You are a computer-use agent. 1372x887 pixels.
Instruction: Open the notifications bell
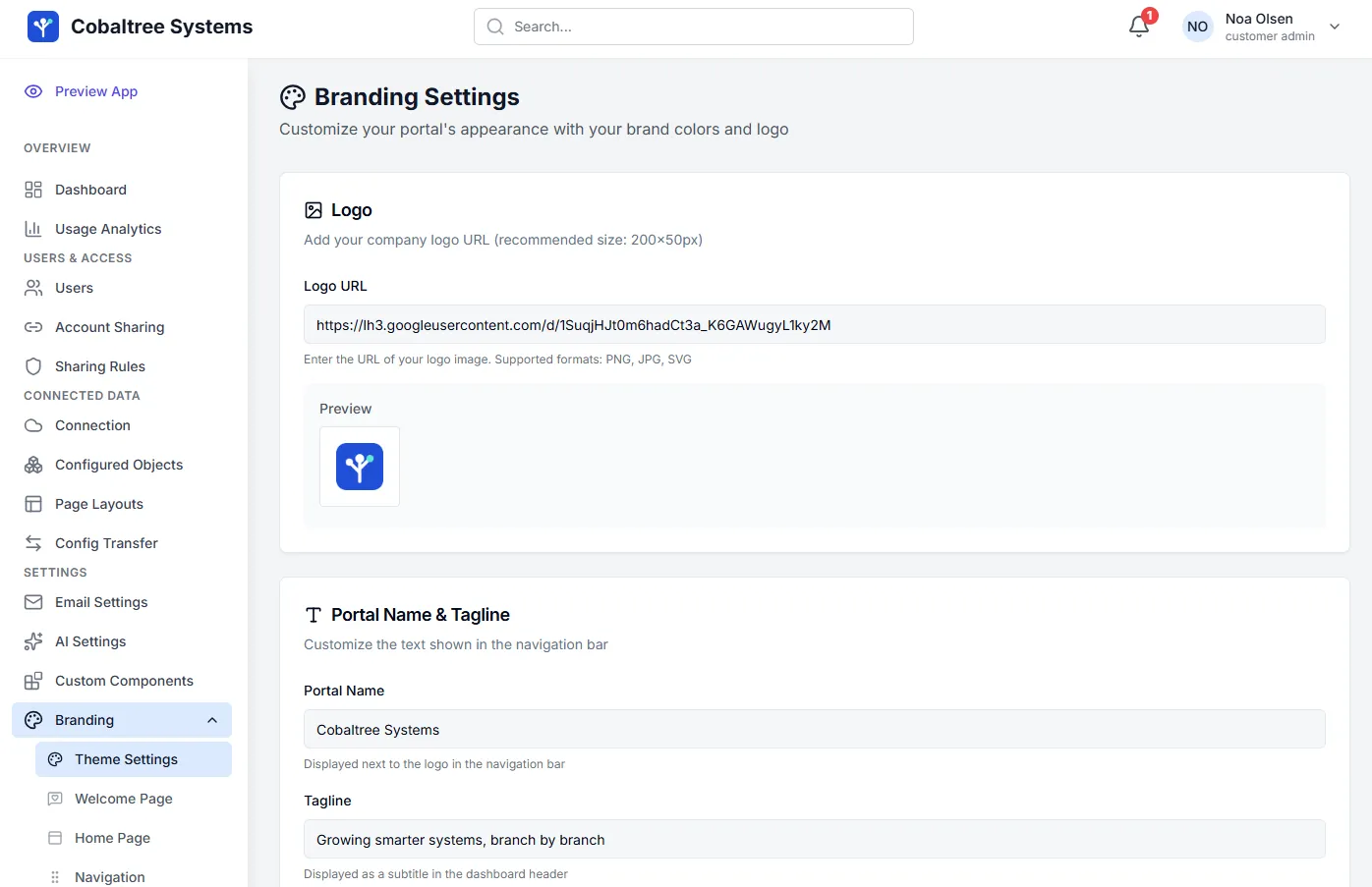(1139, 27)
